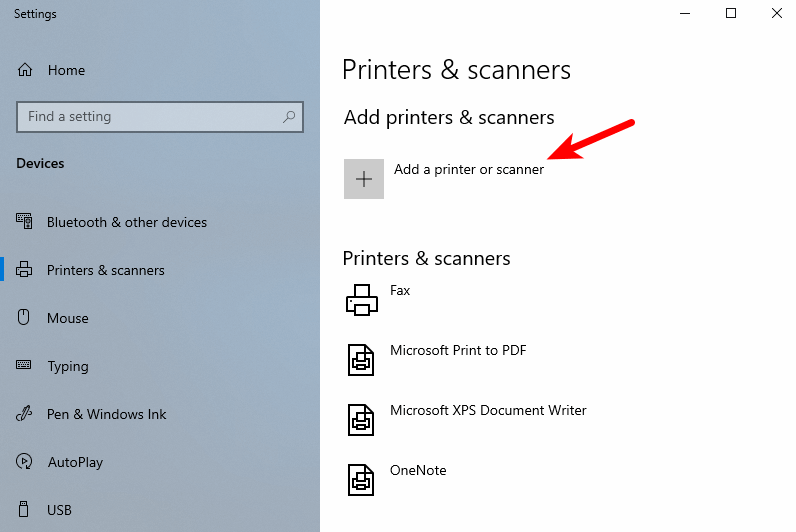Select the OneNote printer entry text
Screen dimensions: 796x532
(x=418, y=470)
